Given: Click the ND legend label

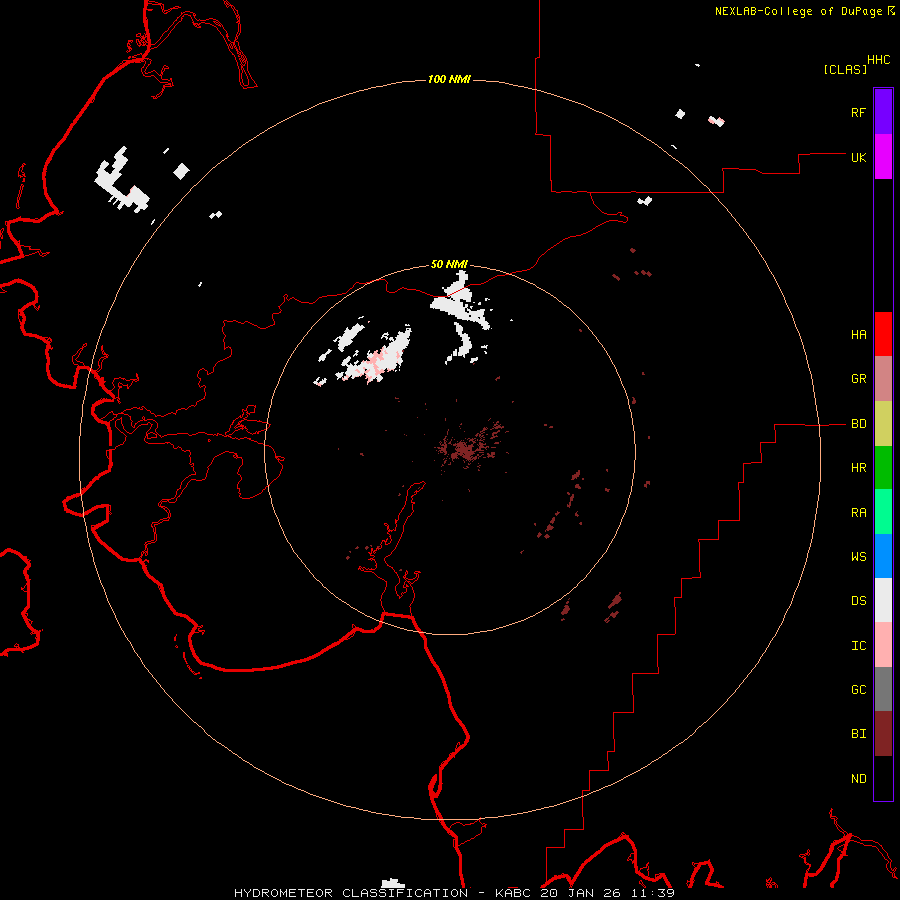Looking at the screenshot, I should click(x=858, y=779).
